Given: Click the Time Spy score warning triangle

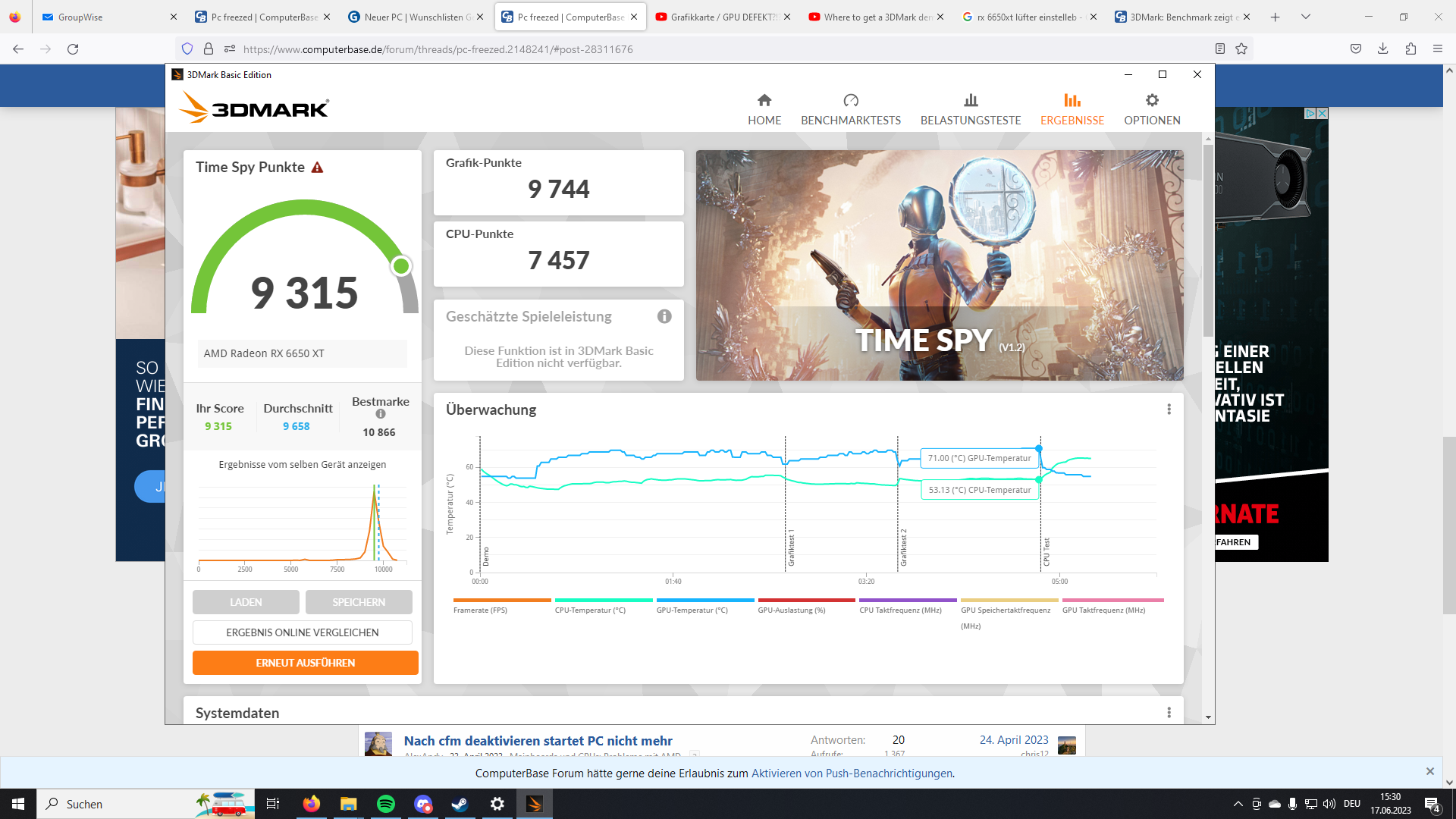Looking at the screenshot, I should click(x=318, y=168).
